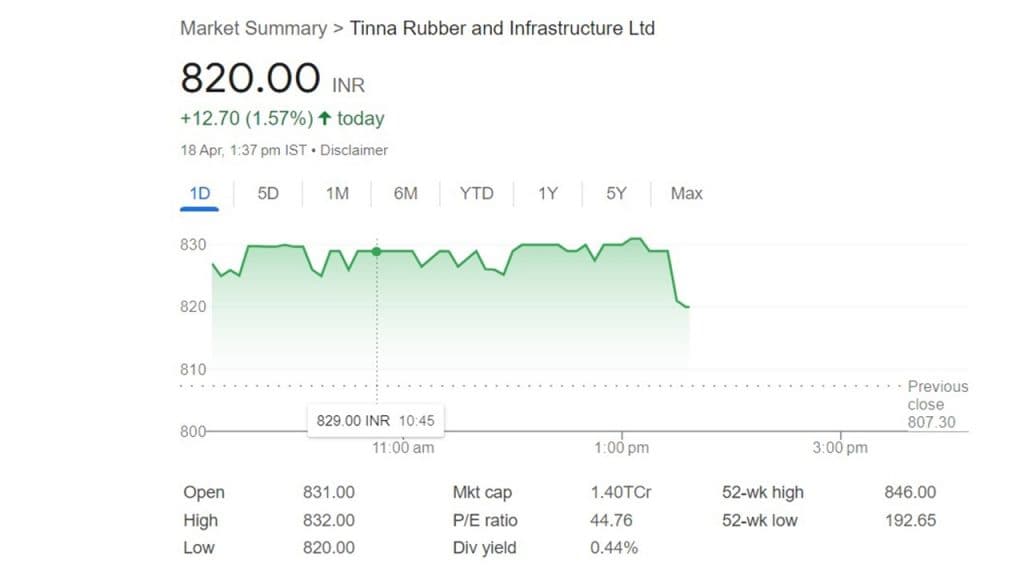This screenshot has height=576, width=1024.
Task: Click the 820.00 current price value
Action: 250,78
